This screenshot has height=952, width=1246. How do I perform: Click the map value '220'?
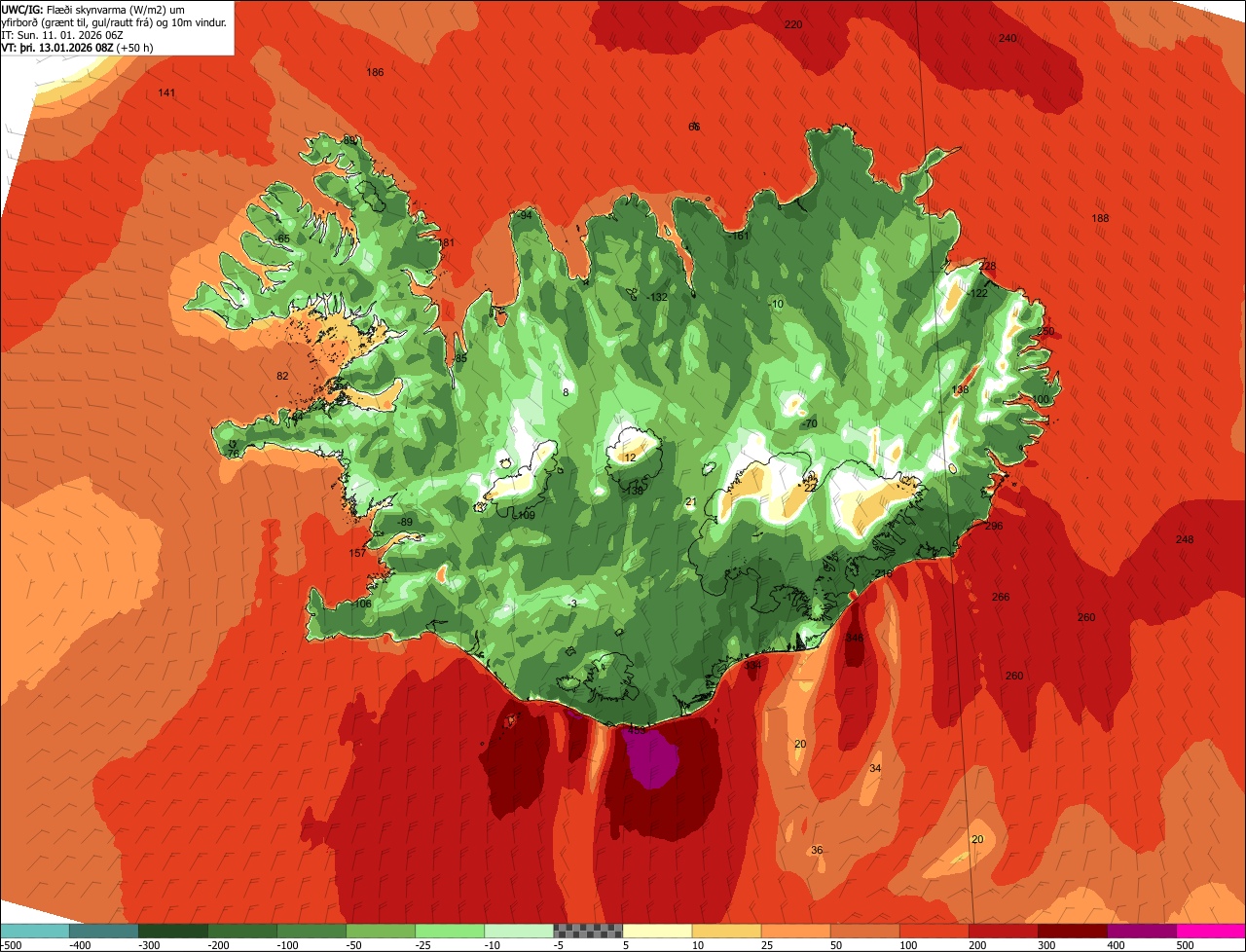[793, 24]
